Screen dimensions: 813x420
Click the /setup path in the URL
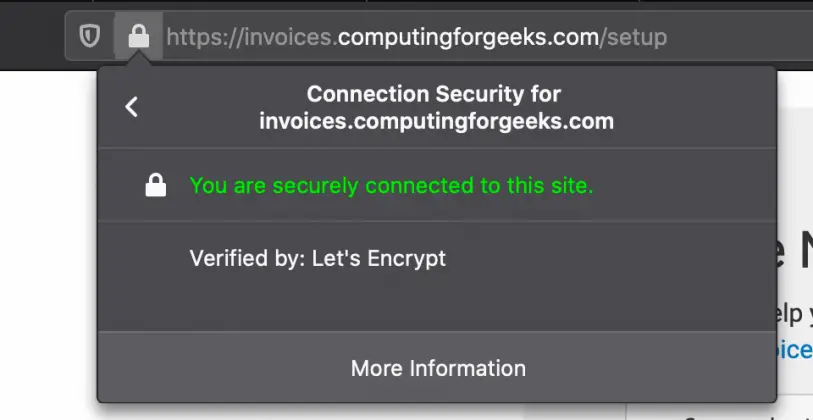634,37
